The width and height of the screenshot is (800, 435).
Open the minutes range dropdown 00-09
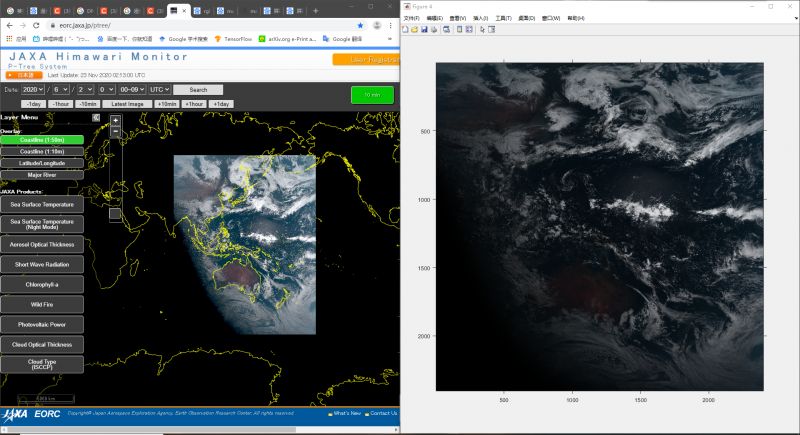[x=131, y=90]
